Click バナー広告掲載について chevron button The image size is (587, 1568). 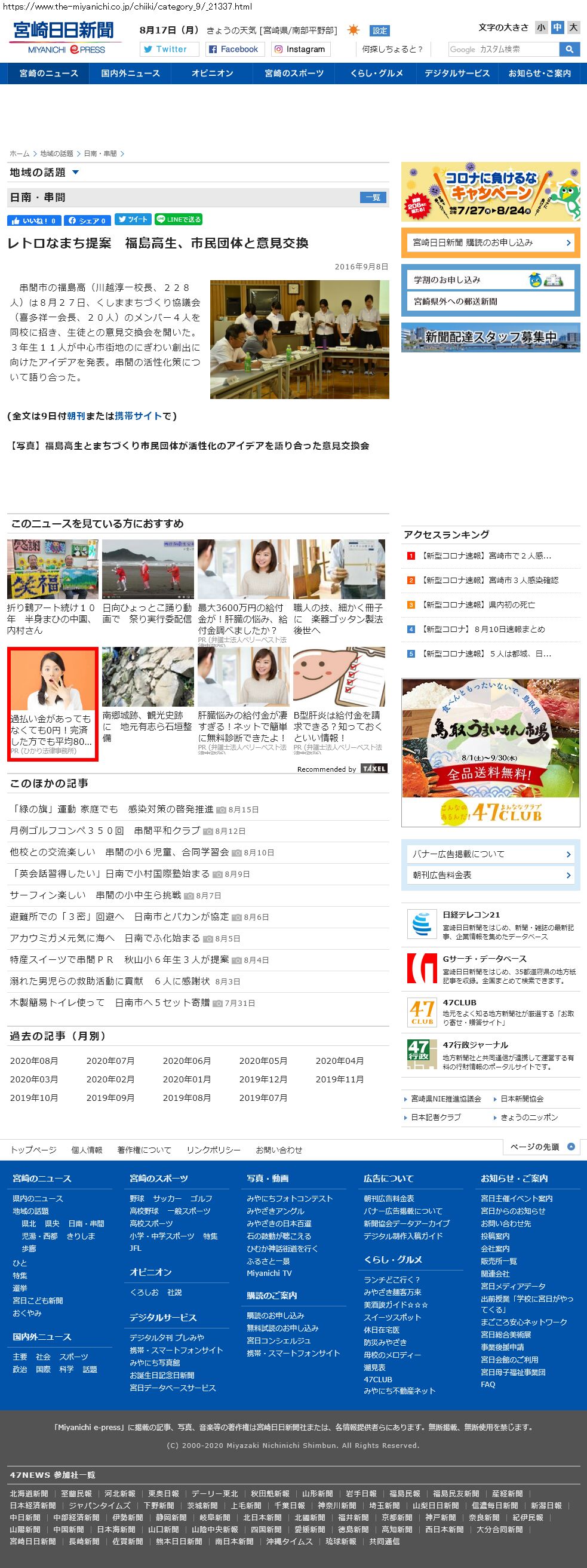click(x=490, y=854)
